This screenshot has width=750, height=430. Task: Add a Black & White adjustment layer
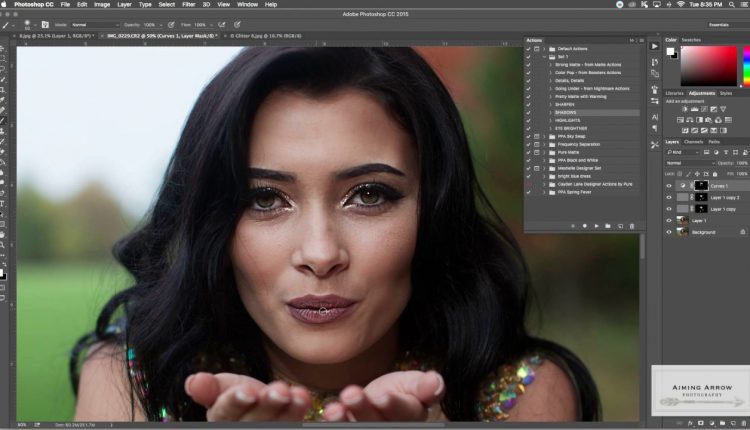pos(699,120)
